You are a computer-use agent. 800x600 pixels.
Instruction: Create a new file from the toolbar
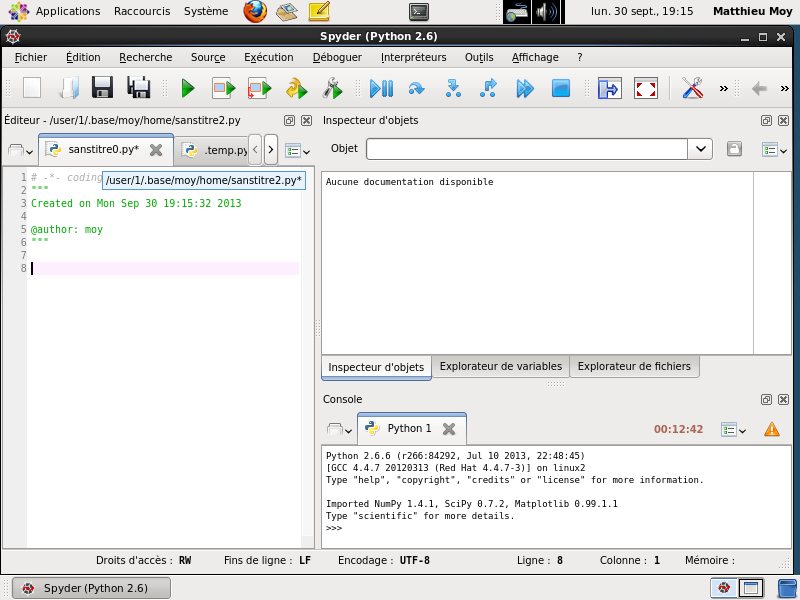coord(32,88)
